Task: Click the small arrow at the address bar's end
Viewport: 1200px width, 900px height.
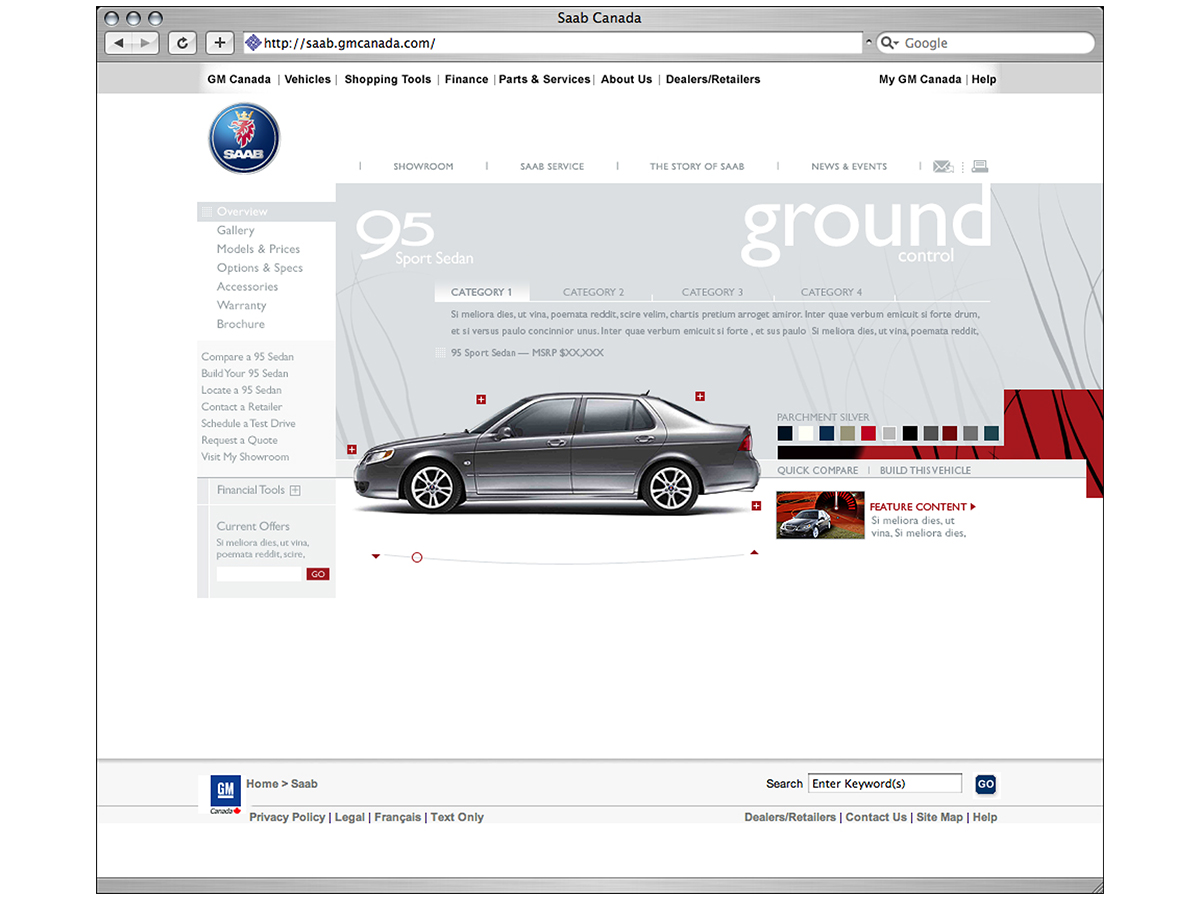Action: (867, 43)
